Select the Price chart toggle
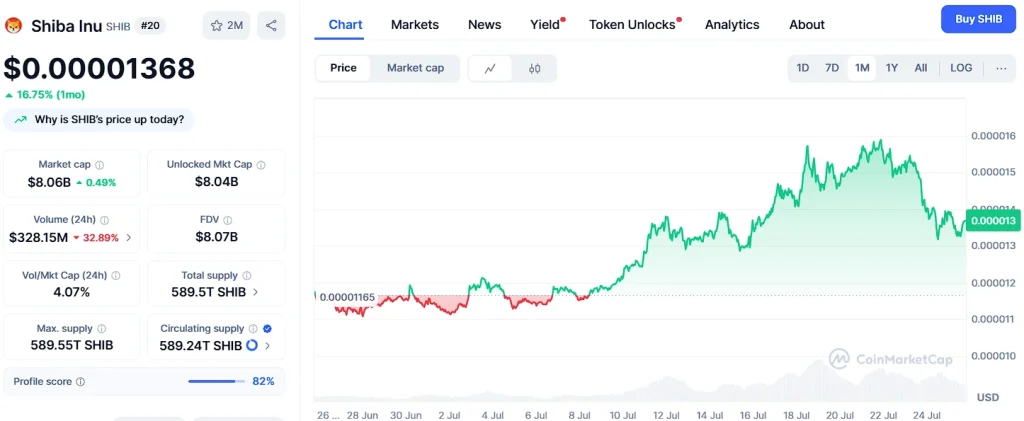 (x=343, y=68)
